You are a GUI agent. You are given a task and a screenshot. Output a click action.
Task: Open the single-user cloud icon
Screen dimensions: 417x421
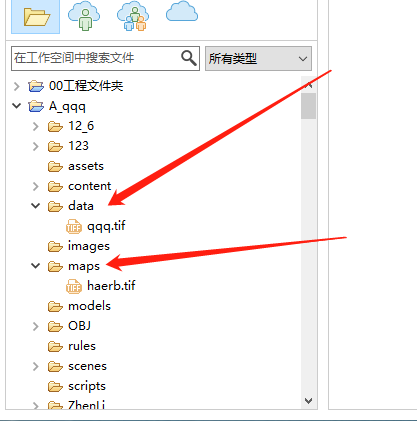84,16
